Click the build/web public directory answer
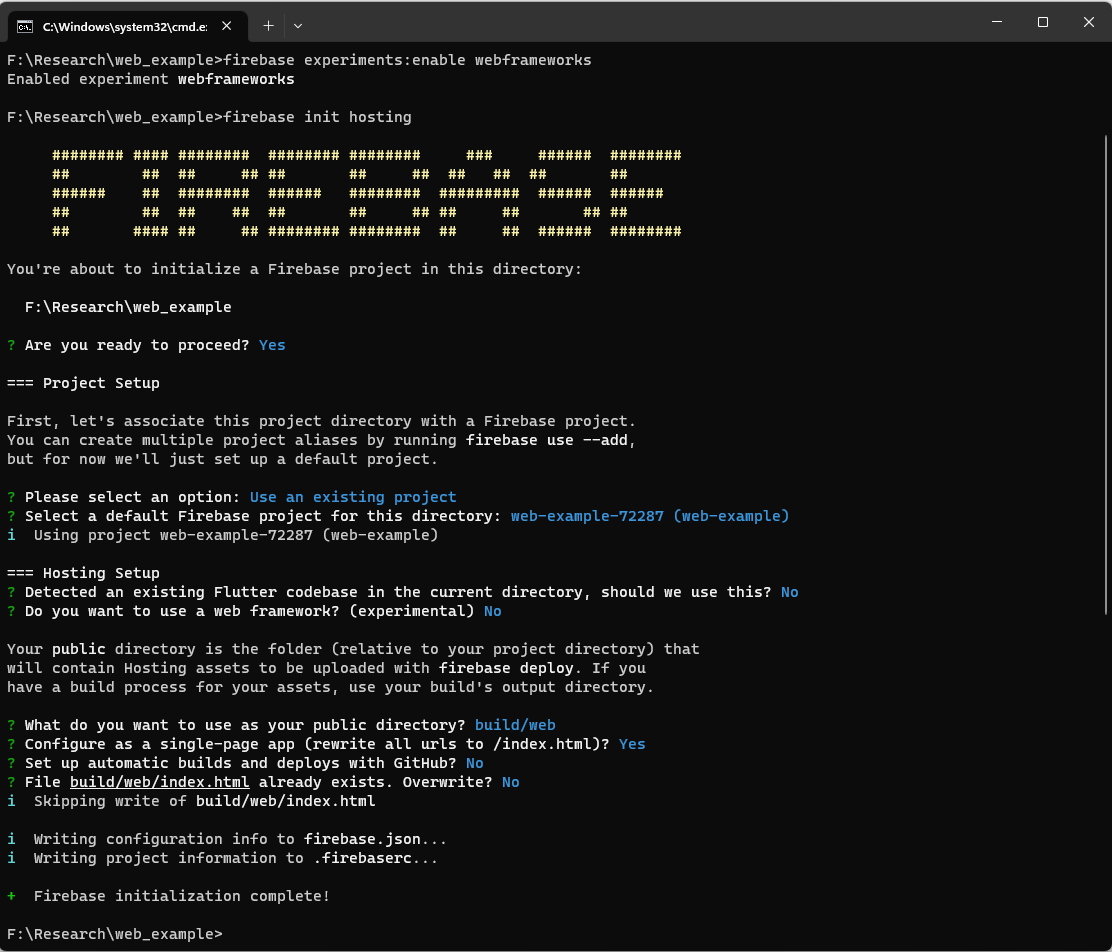Viewport: 1112px width, 952px height. coord(515,725)
